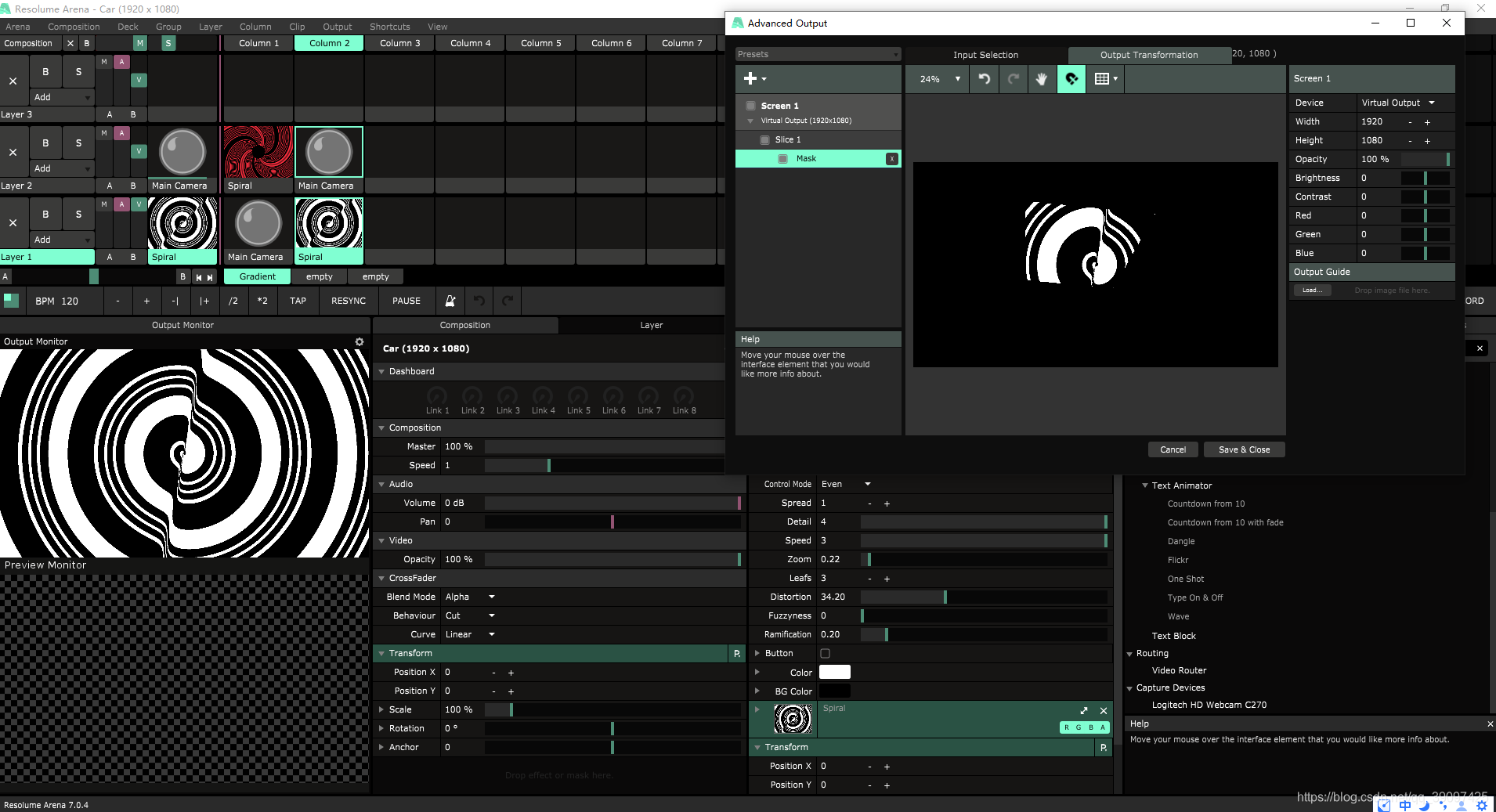Select the hand pan tool in Advanced Output
Screen dimensions: 1496x812
coord(1042,79)
